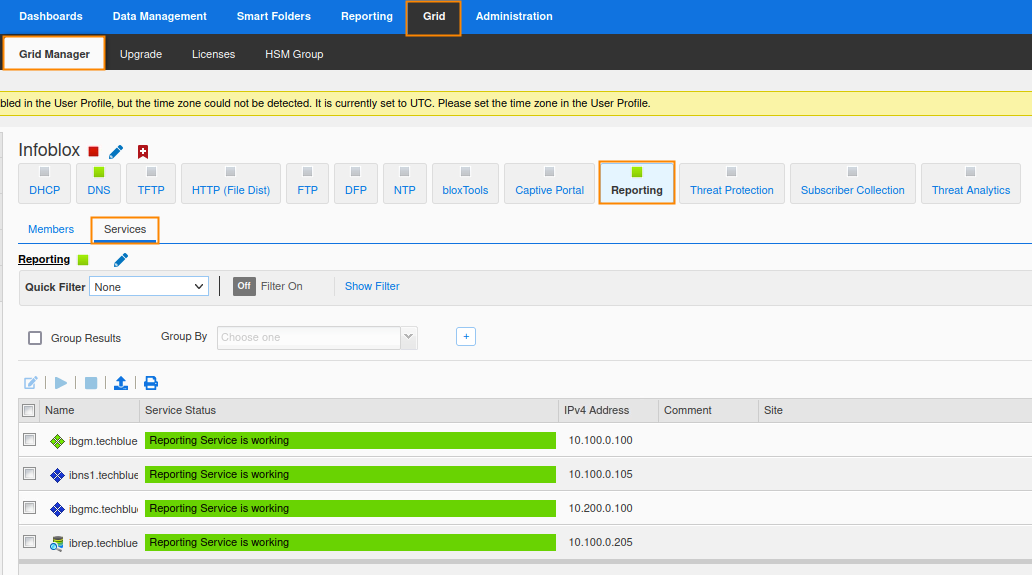Viewport: 1032px width, 575px height.
Task: Add a grouping rule with plus button
Action: (466, 337)
